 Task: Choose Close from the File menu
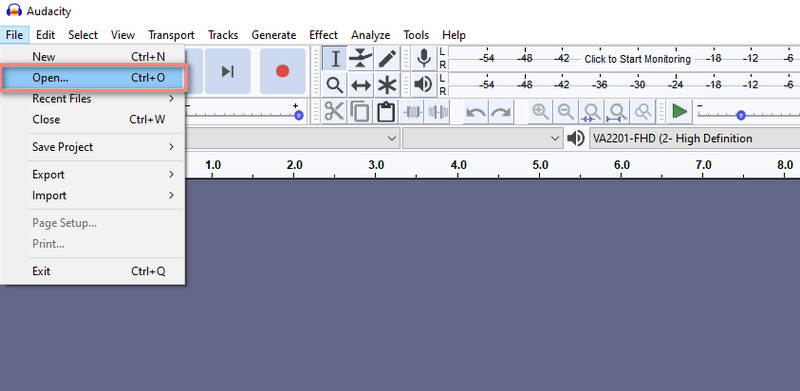coord(92,119)
